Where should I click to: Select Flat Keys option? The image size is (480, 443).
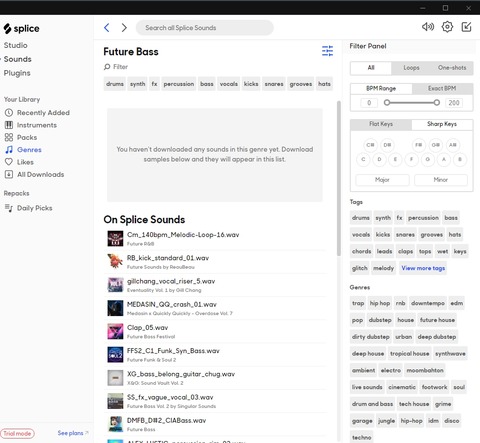381,124
